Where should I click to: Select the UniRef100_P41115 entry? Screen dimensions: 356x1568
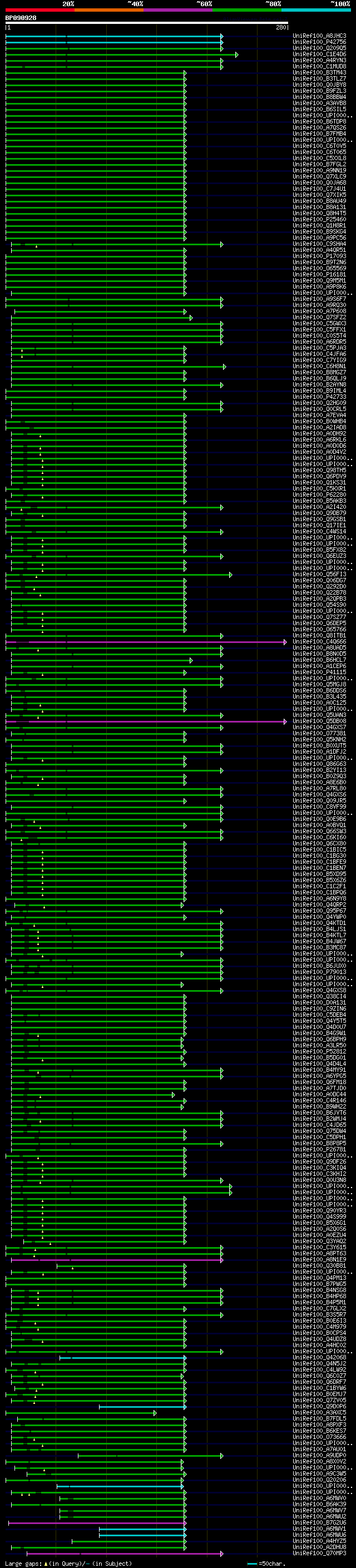pos(319,672)
